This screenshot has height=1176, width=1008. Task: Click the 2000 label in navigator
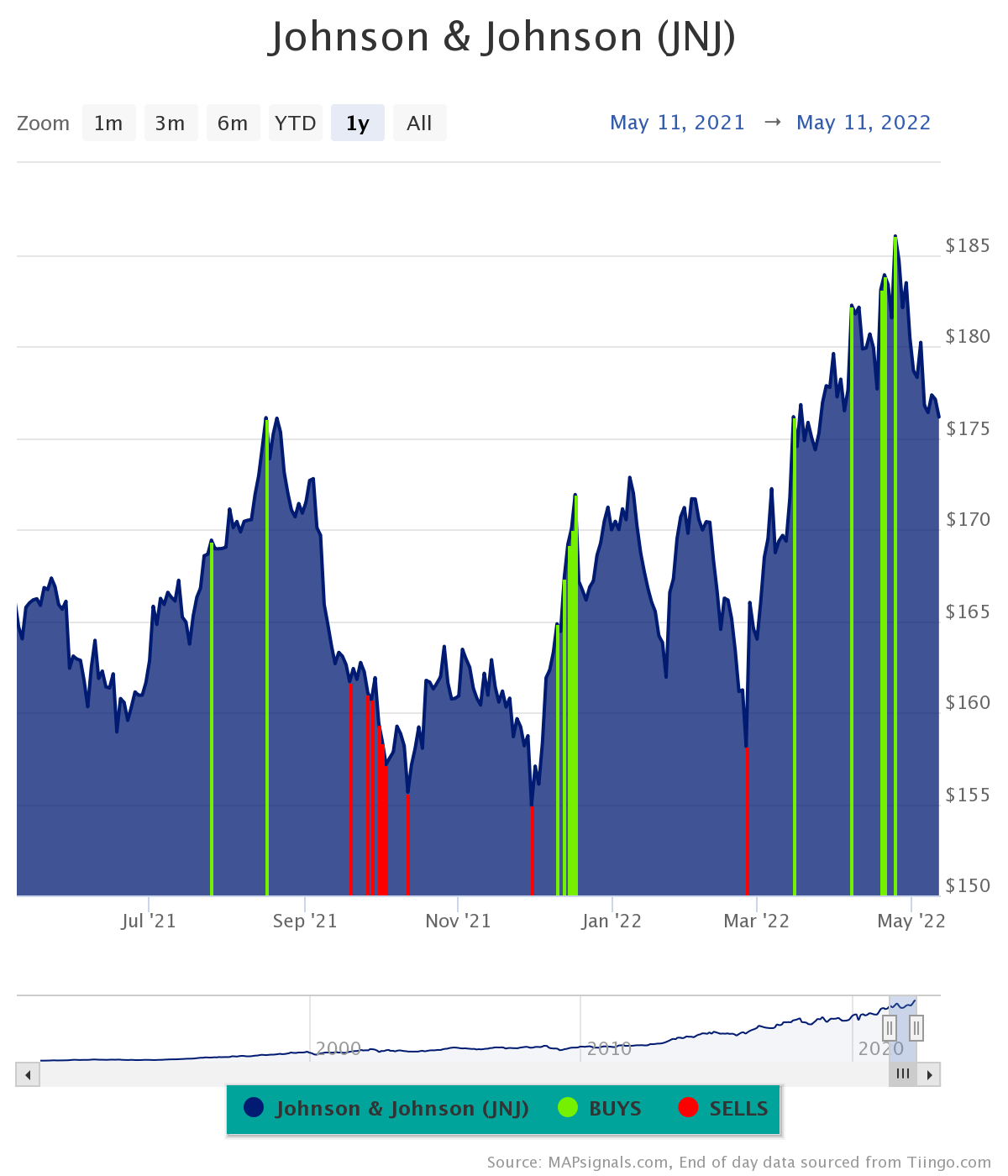(339, 1048)
